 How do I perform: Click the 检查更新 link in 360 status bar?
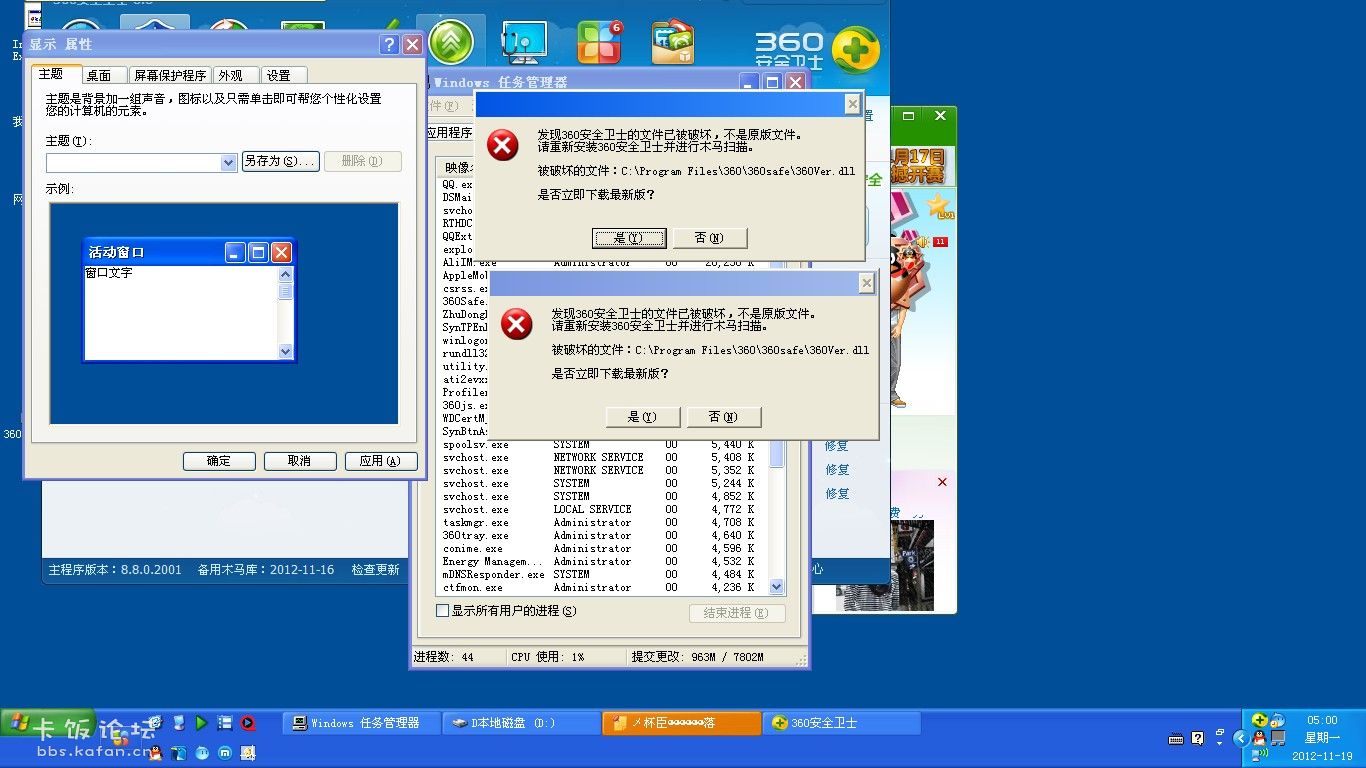point(375,570)
